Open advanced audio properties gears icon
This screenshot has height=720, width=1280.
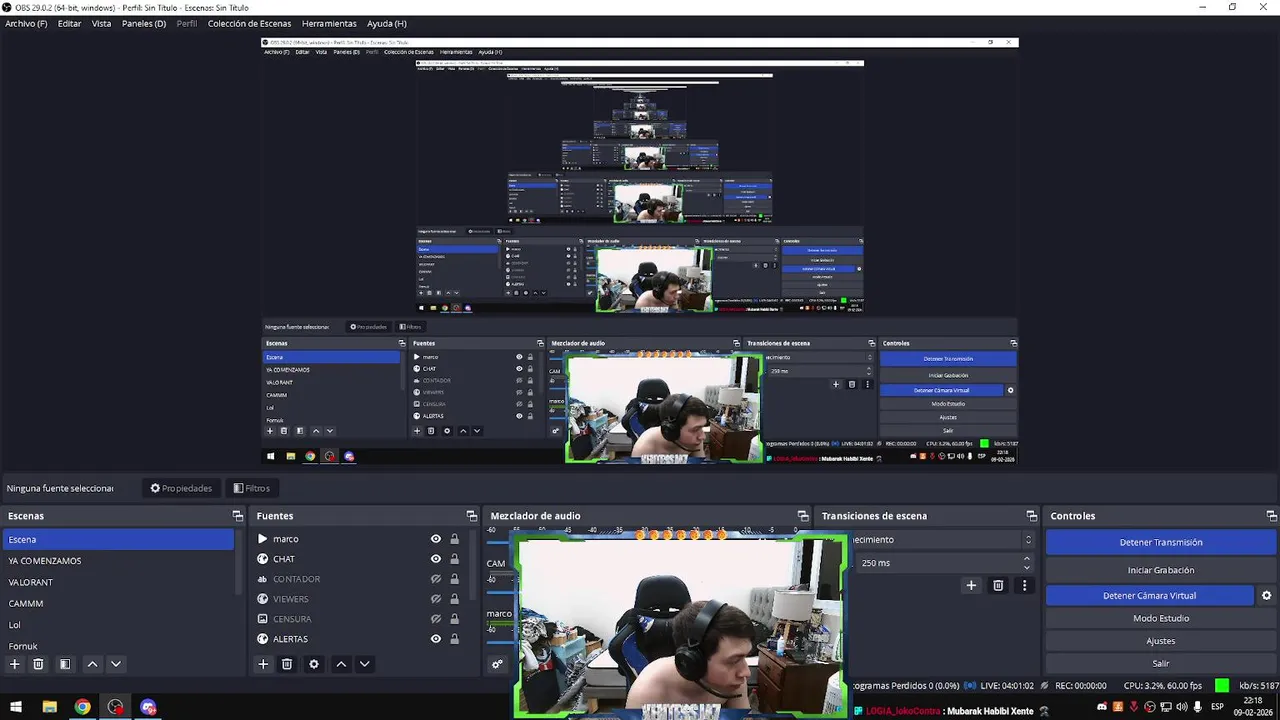(x=497, y=664)
